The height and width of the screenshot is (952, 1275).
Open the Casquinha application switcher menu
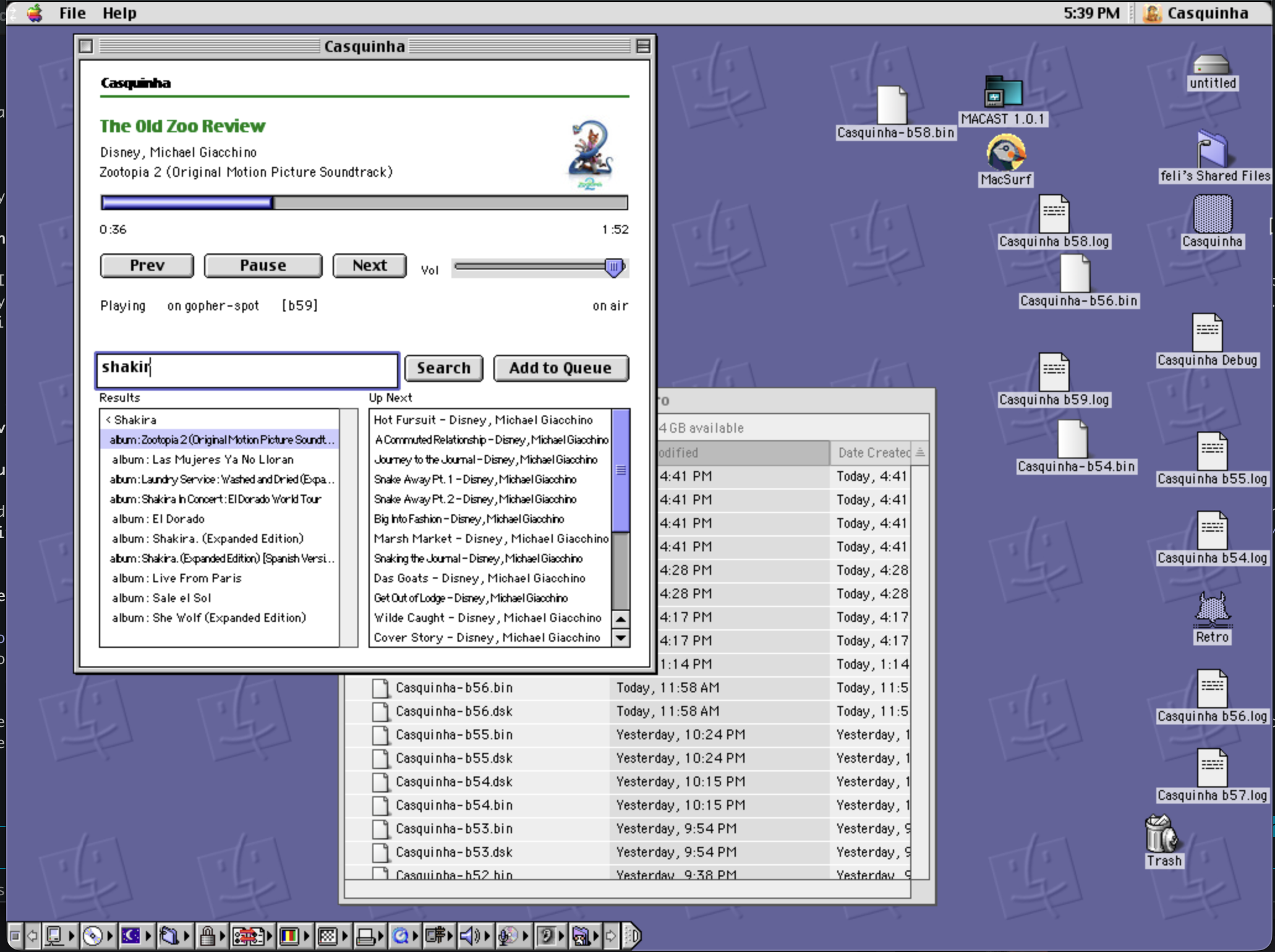1196,13
